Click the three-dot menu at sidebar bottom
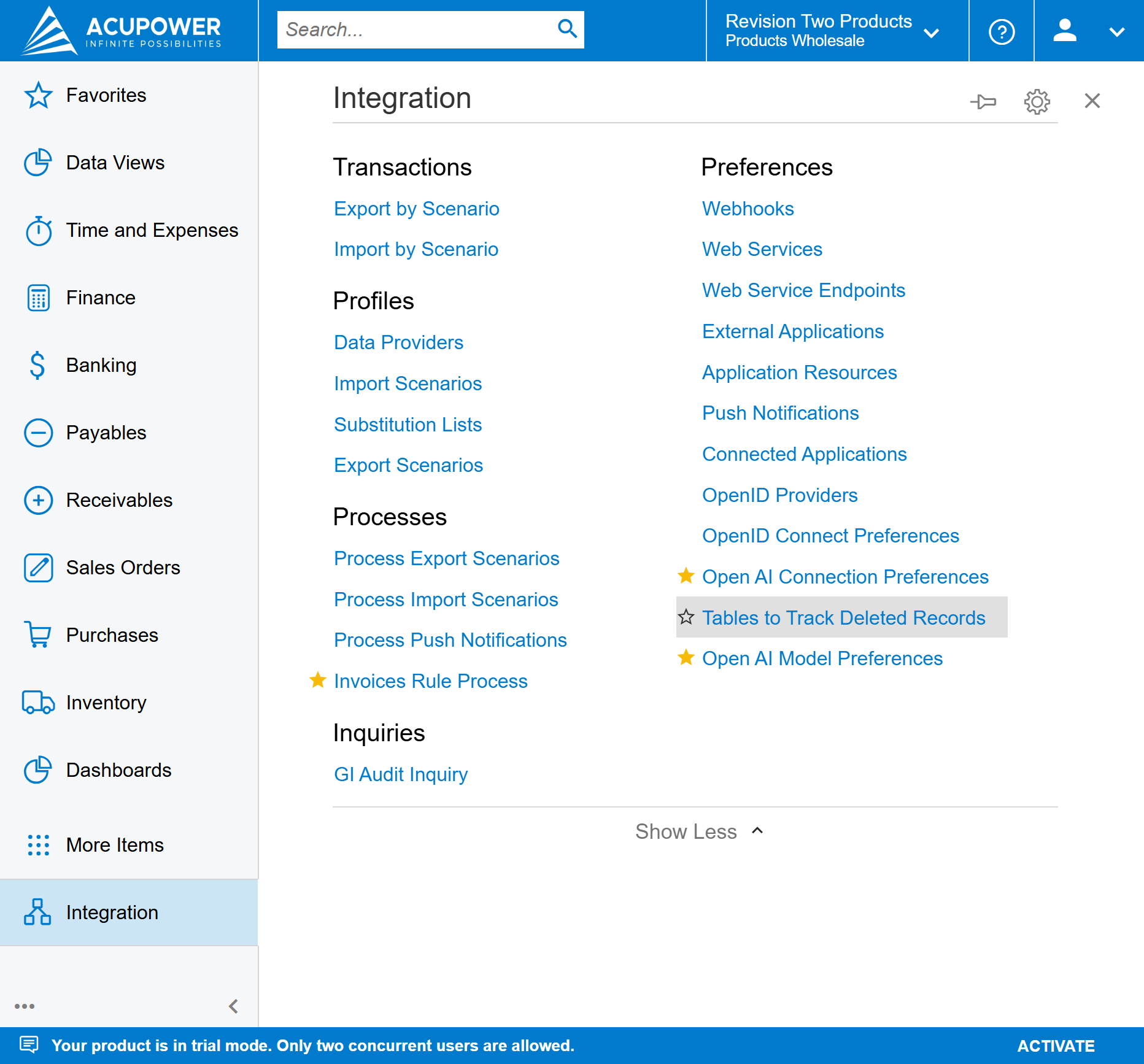1144x1064 pixels. [25, 1006]
